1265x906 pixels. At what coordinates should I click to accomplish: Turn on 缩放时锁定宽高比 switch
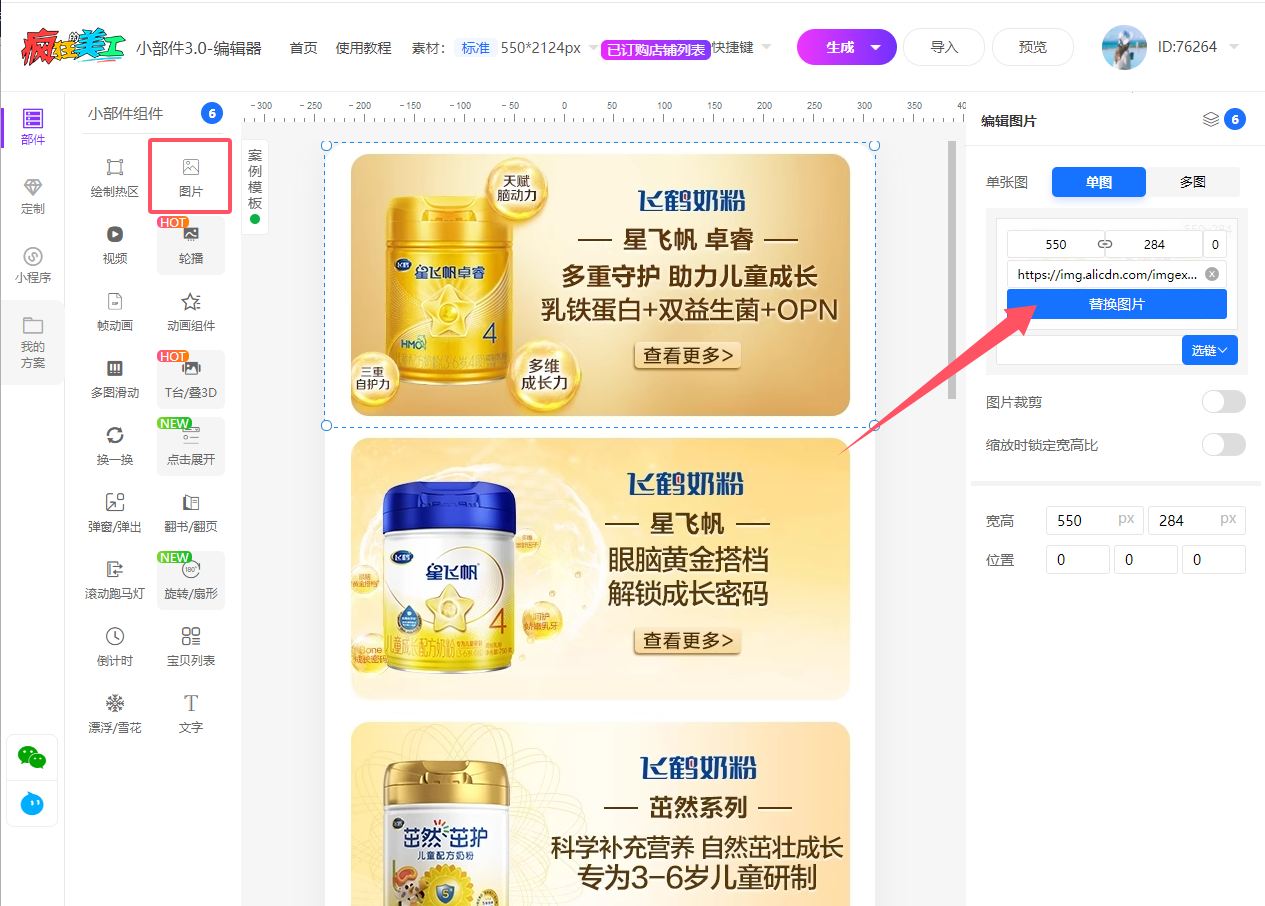[x=1224, y=445]
